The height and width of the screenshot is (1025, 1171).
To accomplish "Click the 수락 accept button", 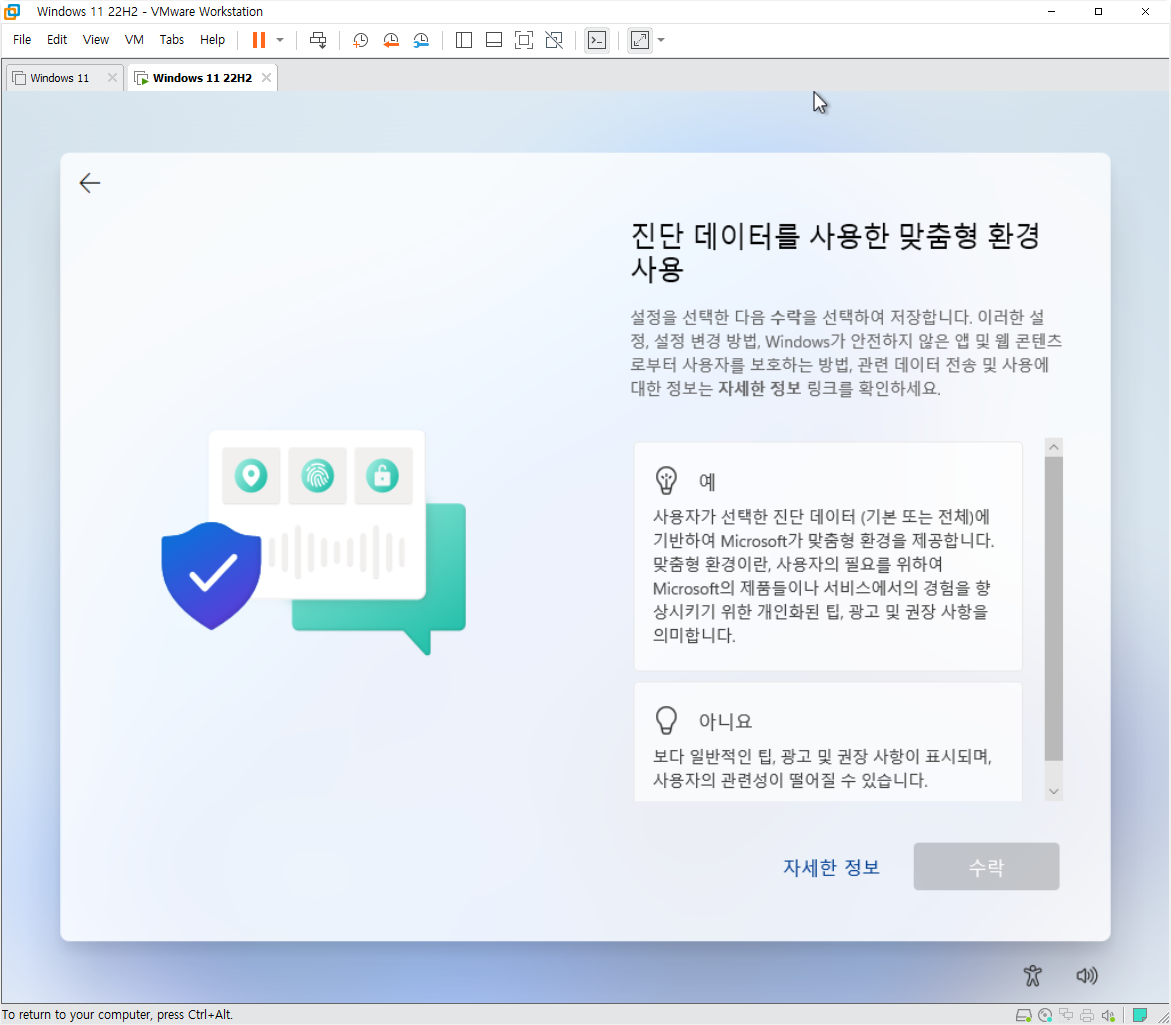I will [x=986, y=867].
